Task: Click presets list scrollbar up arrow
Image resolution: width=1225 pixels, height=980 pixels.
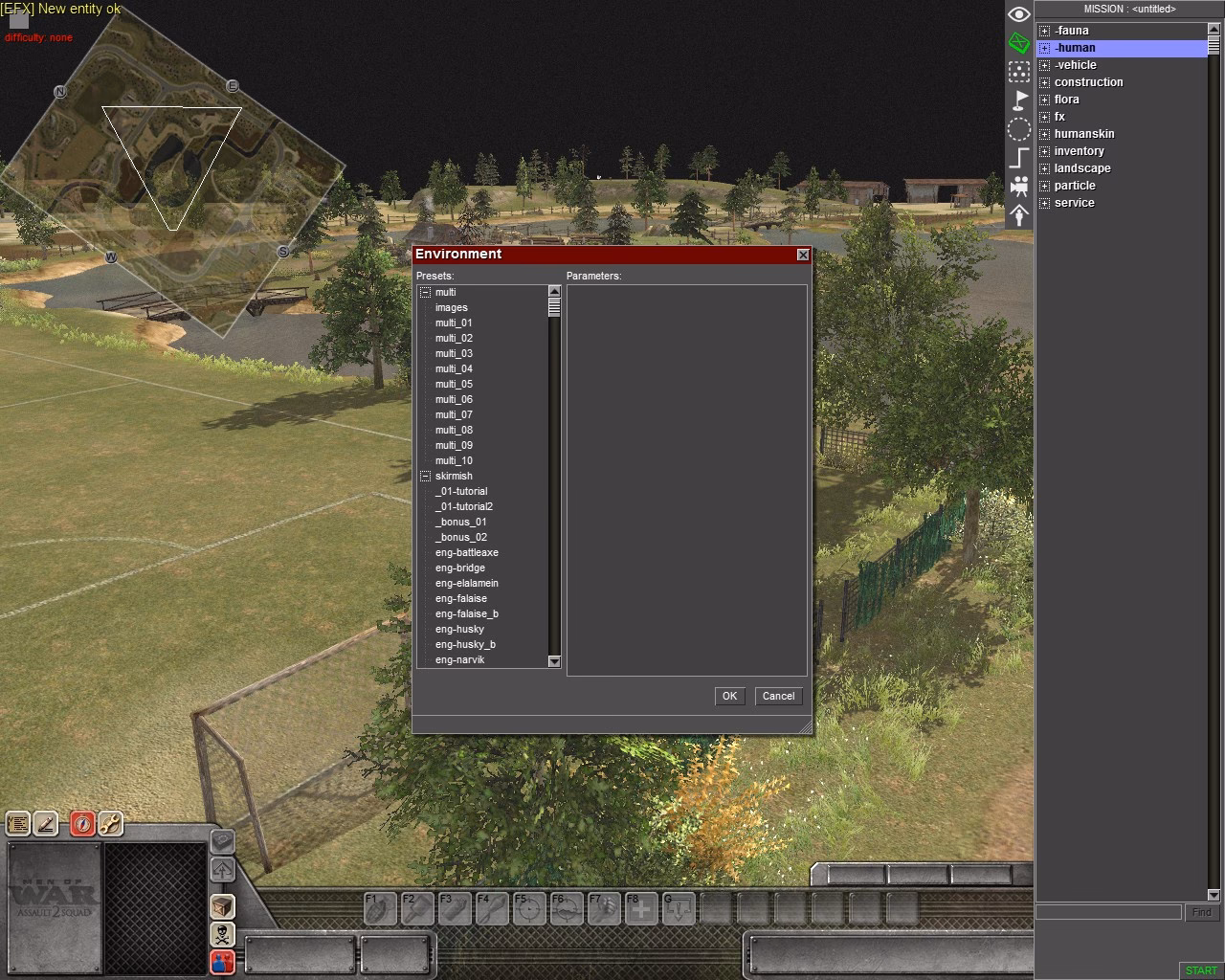Action: pyautogui.click(x=554, y=291)
